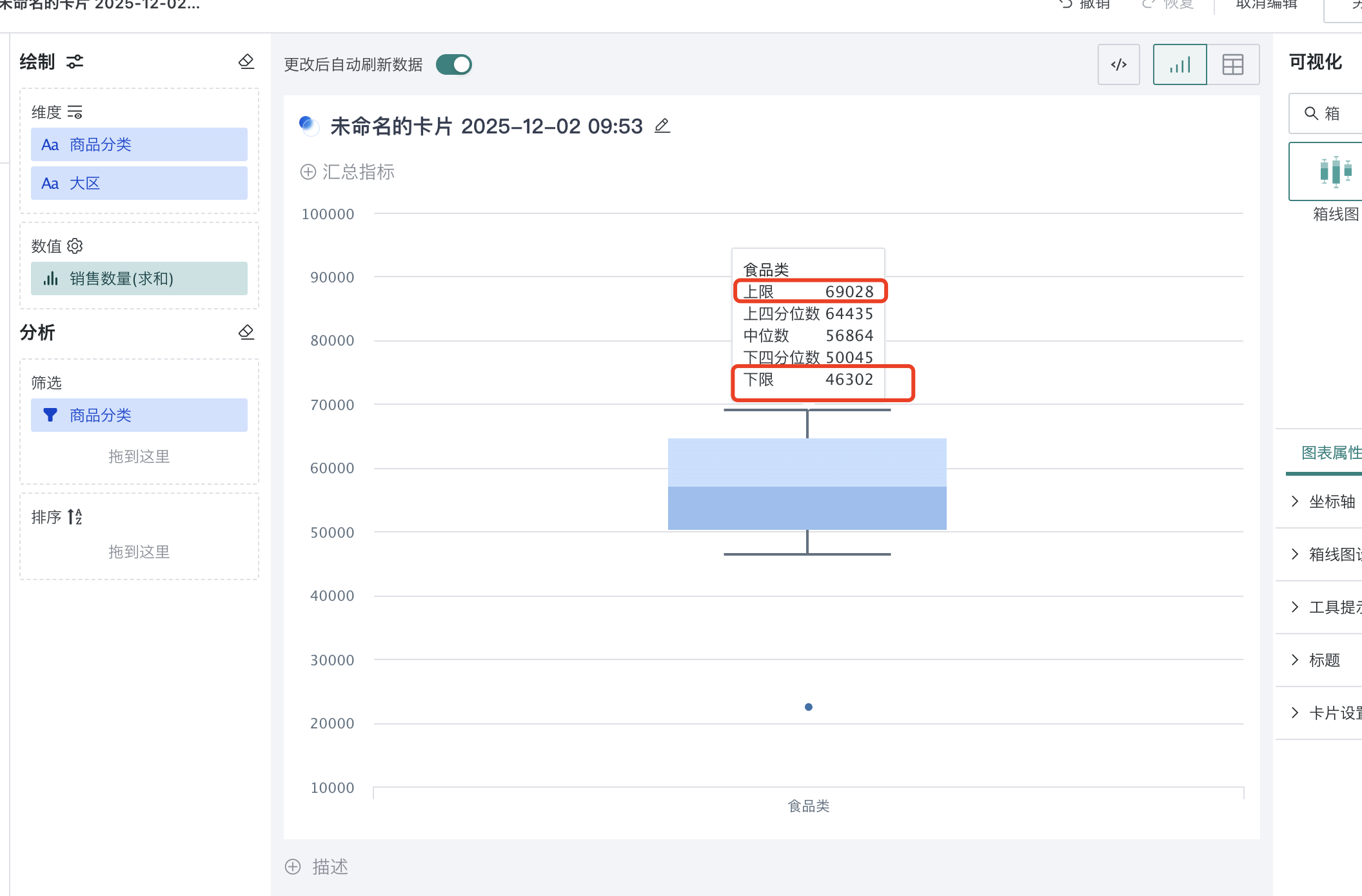Click the eraser icon beside 分析 header
1362x896 pixels.
[246, 332]
